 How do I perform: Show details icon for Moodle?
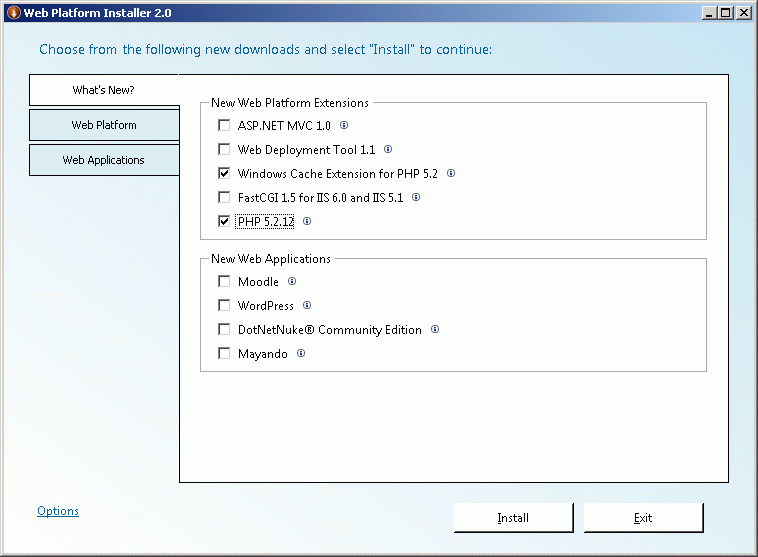point(292,281)
